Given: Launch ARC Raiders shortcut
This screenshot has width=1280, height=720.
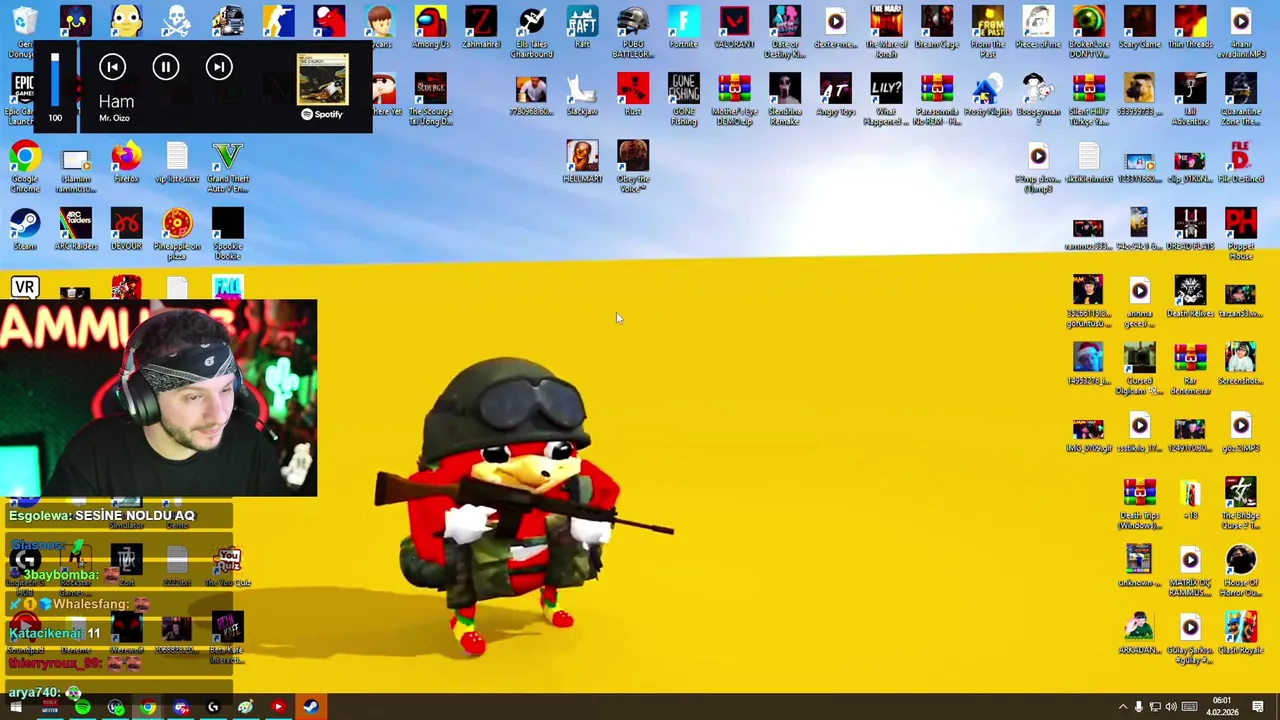Looking at the screenshot, I should click(76, 229).
